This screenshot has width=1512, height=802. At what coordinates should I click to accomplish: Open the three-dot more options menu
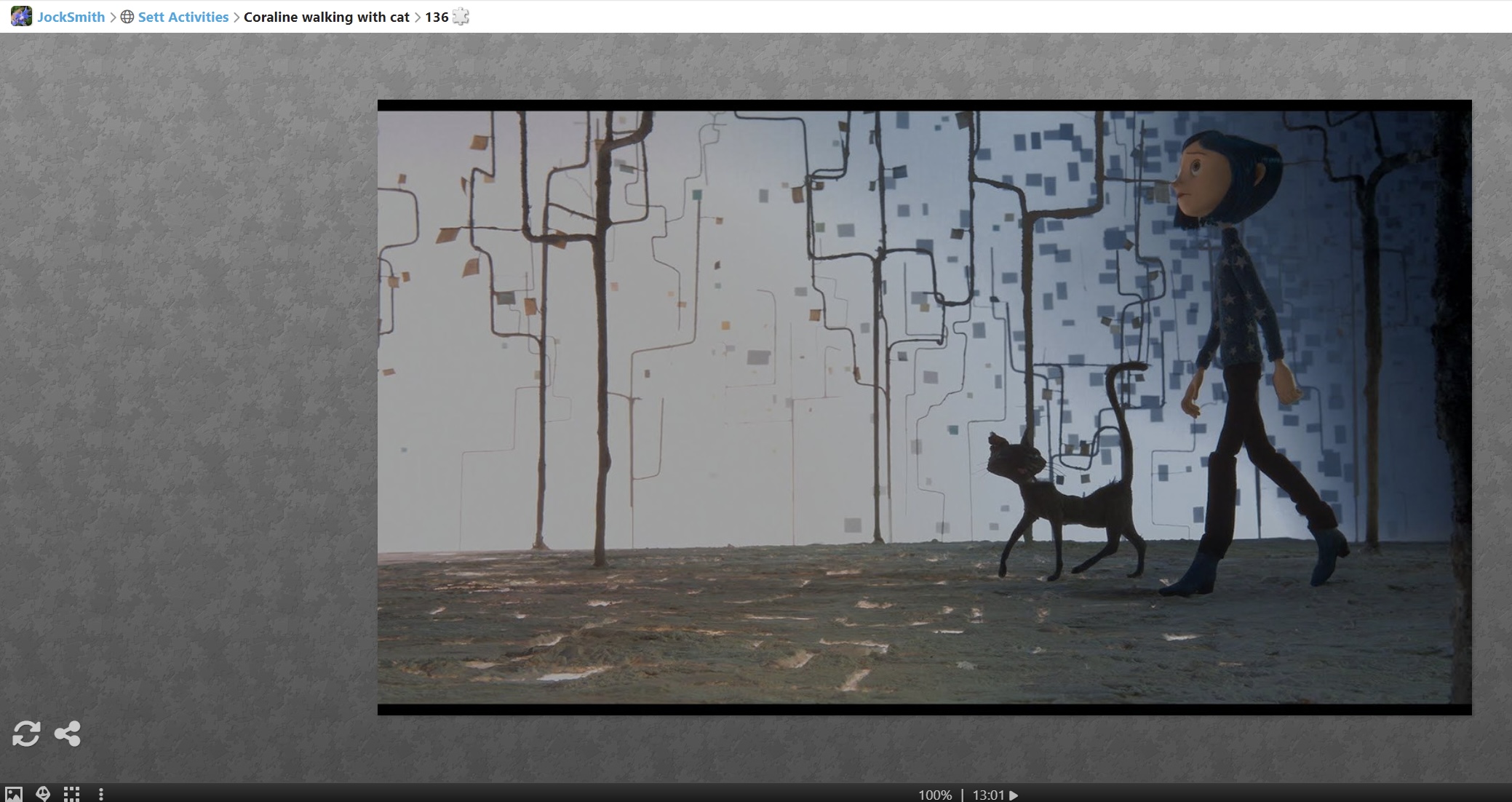[x=100, y=794]
